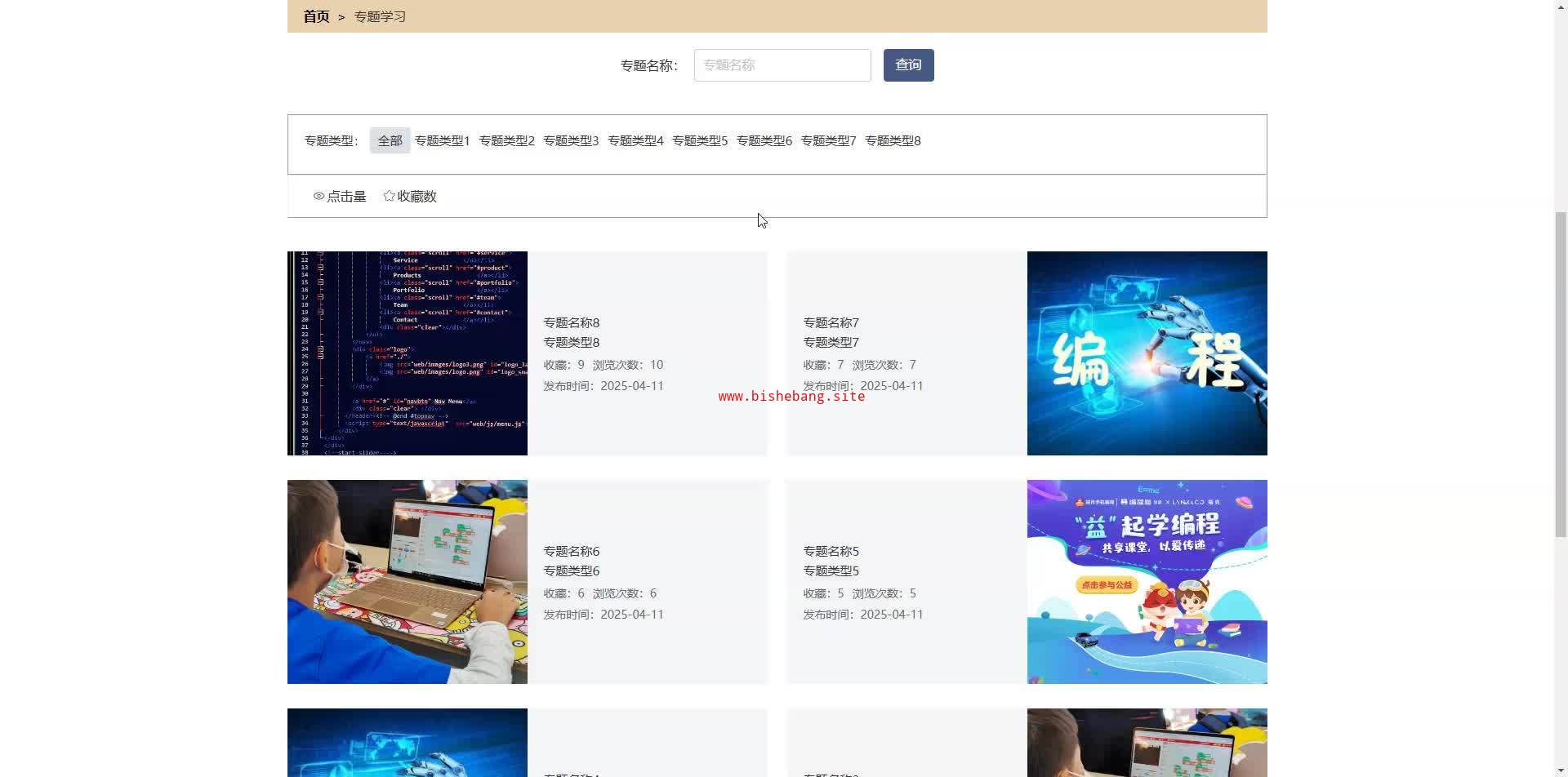Open the child-at-laptop thumbnail for 专题名称6
Screen dimensions: 1568x777
pos(408,582)
